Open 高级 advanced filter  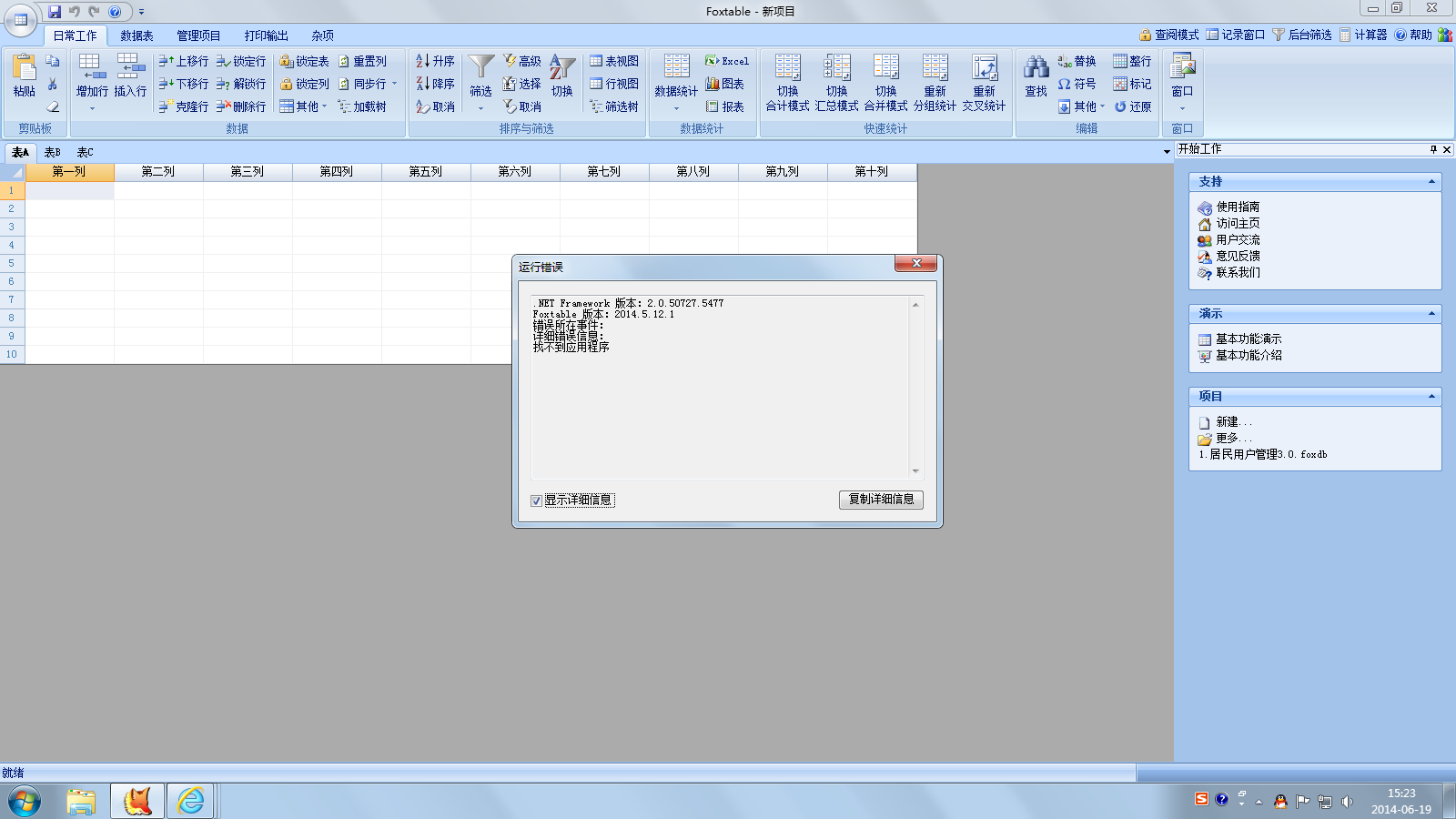click(522, 61)
